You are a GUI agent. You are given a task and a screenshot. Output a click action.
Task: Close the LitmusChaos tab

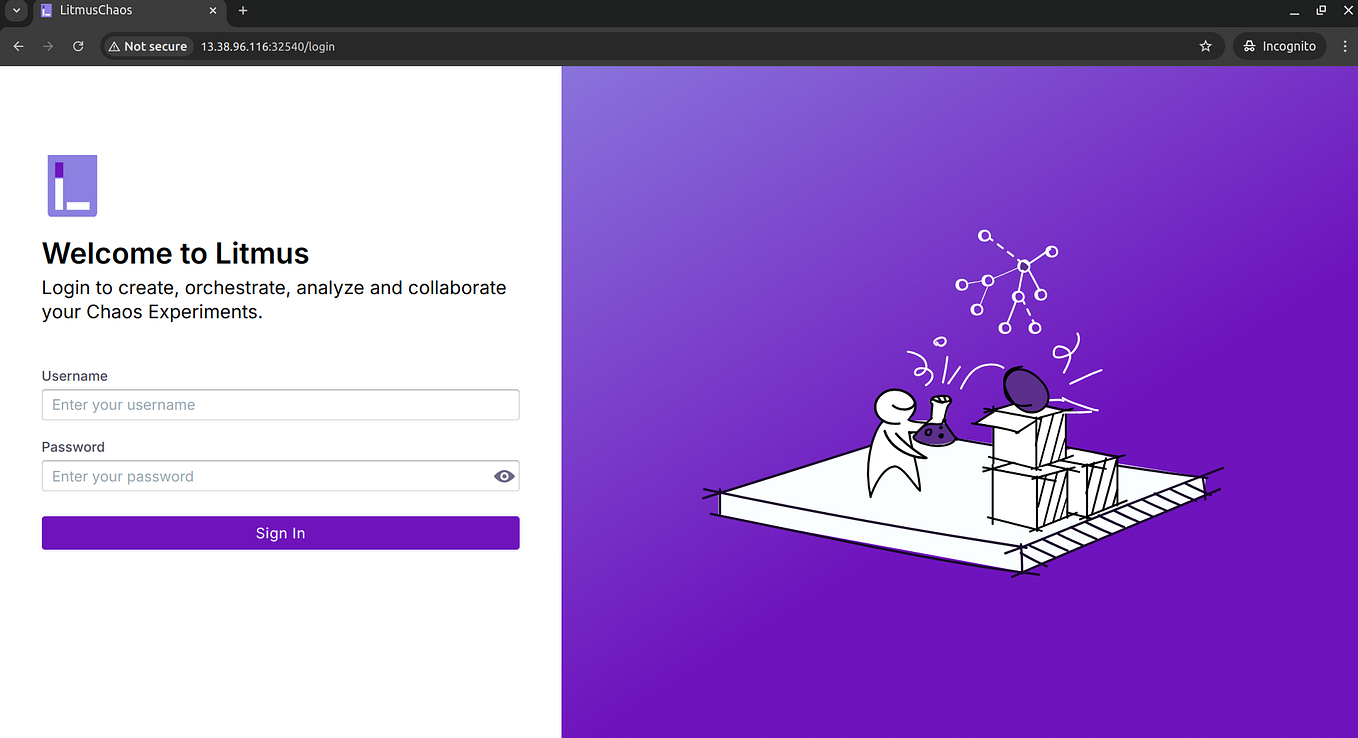211,11
